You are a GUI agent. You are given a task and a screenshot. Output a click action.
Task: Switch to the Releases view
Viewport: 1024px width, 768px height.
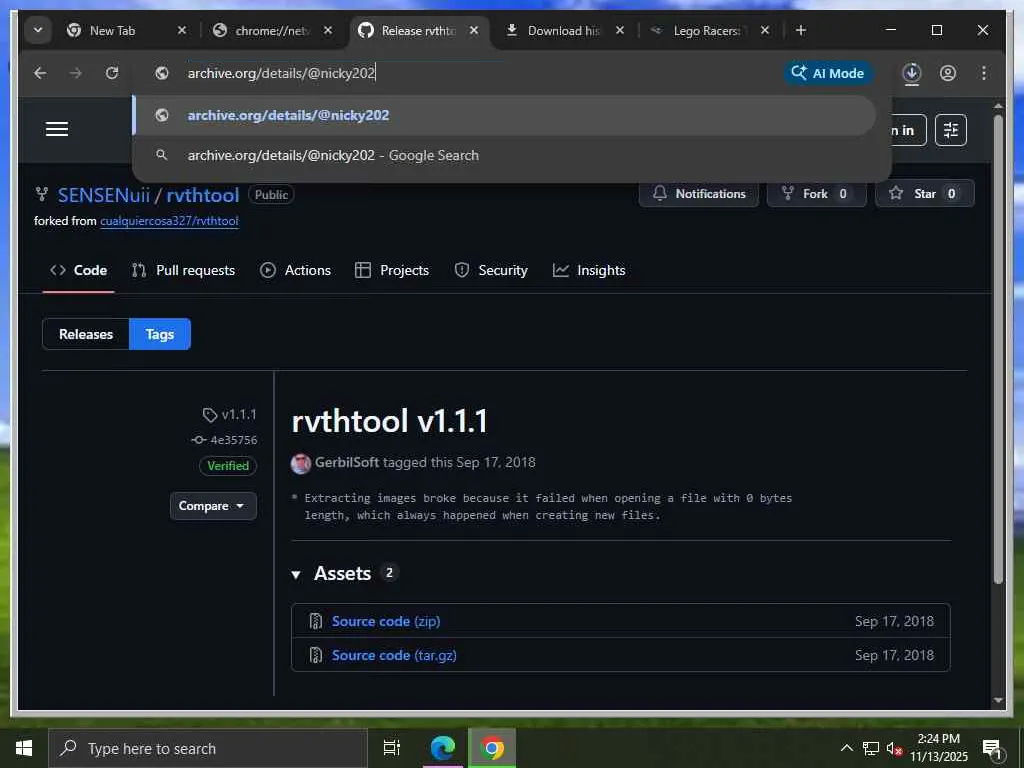(86, 334)
